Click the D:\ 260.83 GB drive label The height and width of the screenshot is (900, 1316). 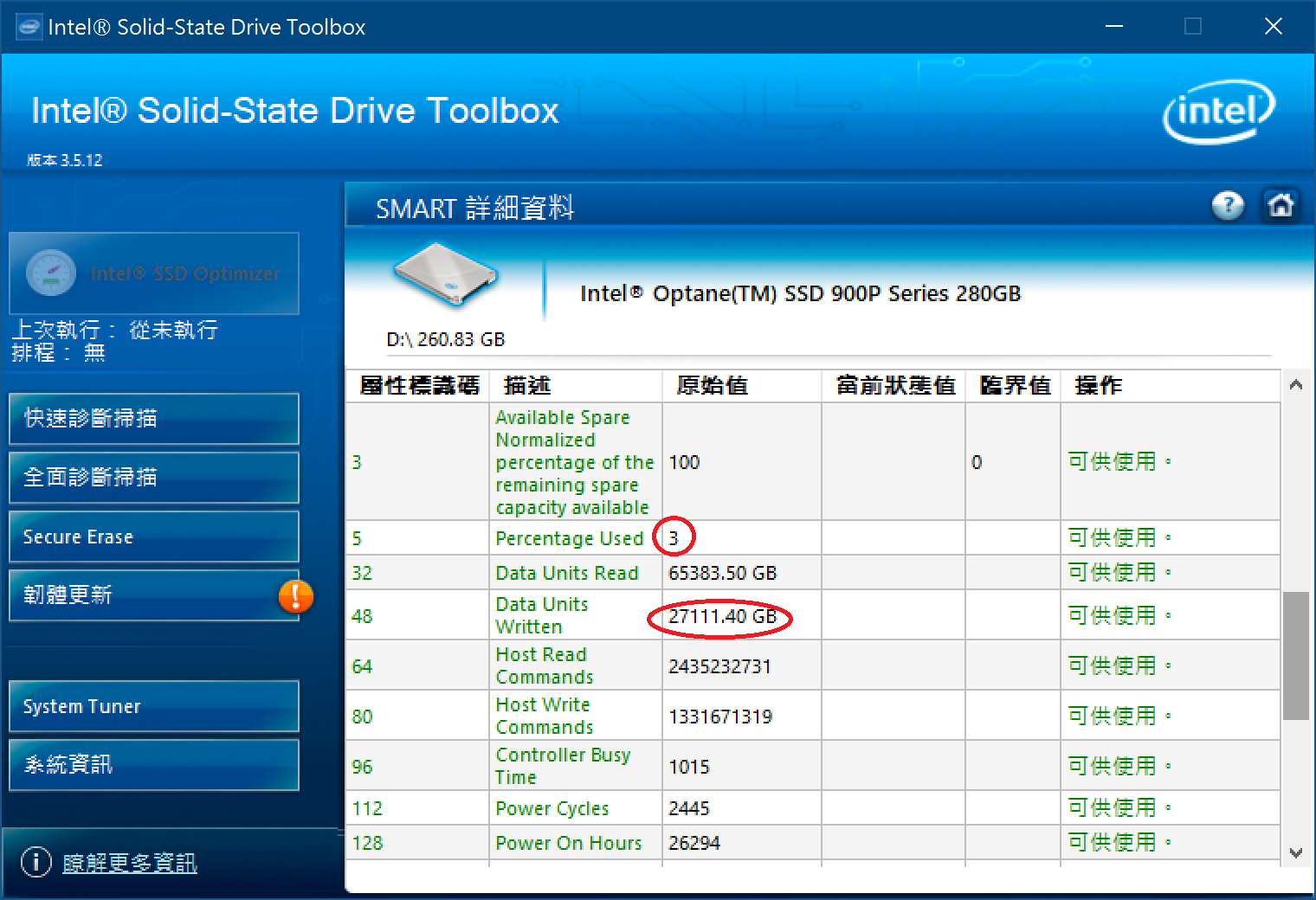tap(446, 339)
